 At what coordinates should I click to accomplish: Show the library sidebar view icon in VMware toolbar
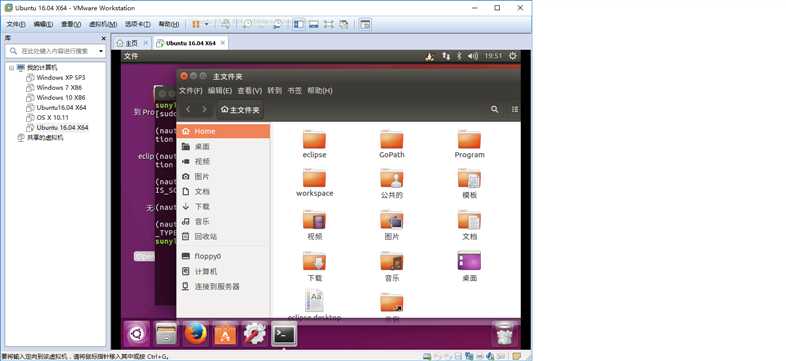coord(299,24)
